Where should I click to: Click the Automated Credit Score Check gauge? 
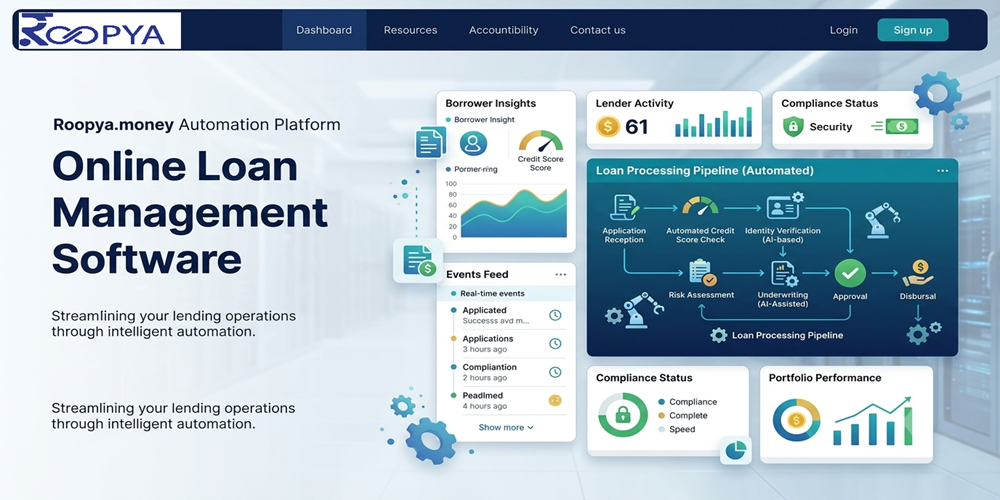tap(700, 206)
